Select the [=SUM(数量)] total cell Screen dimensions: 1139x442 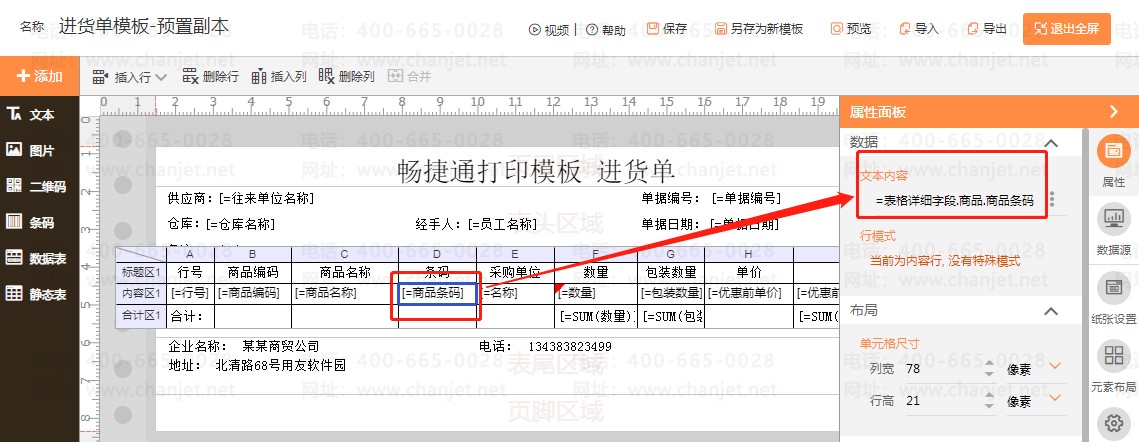596,316
